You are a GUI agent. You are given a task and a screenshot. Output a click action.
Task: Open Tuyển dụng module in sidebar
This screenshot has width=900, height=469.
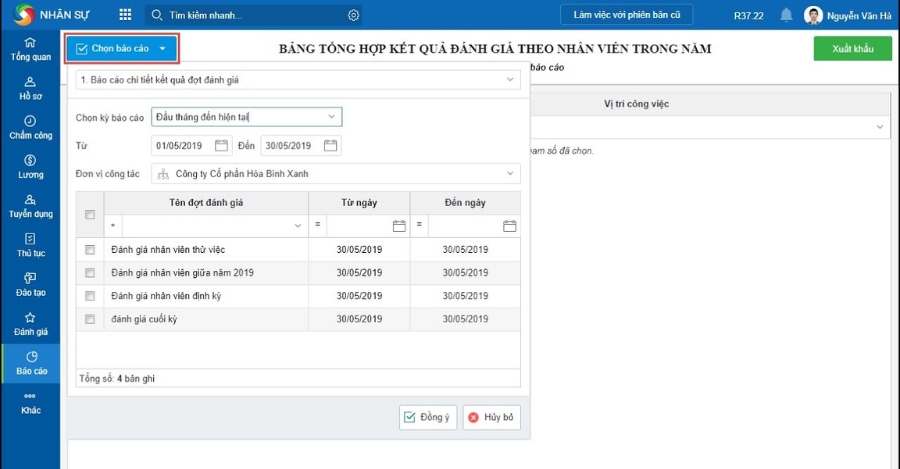(x=30, y=206)
